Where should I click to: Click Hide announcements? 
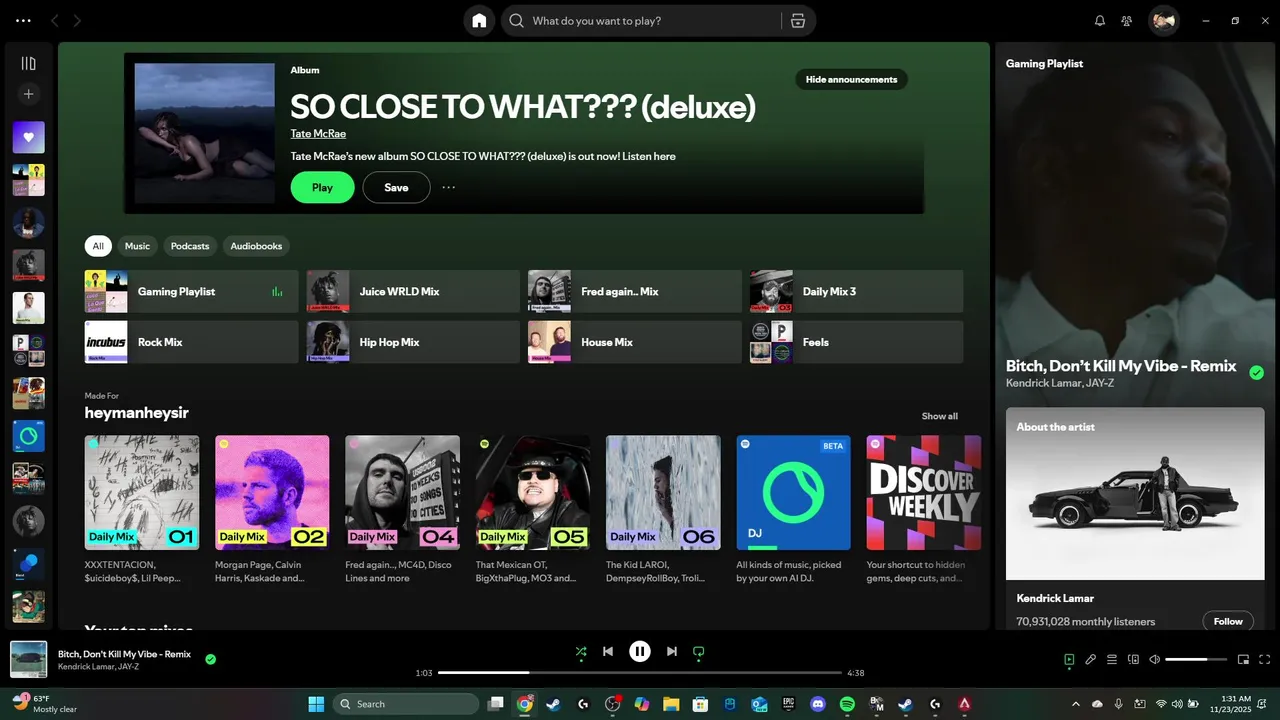pyautogui.click(x=851, y=80)
